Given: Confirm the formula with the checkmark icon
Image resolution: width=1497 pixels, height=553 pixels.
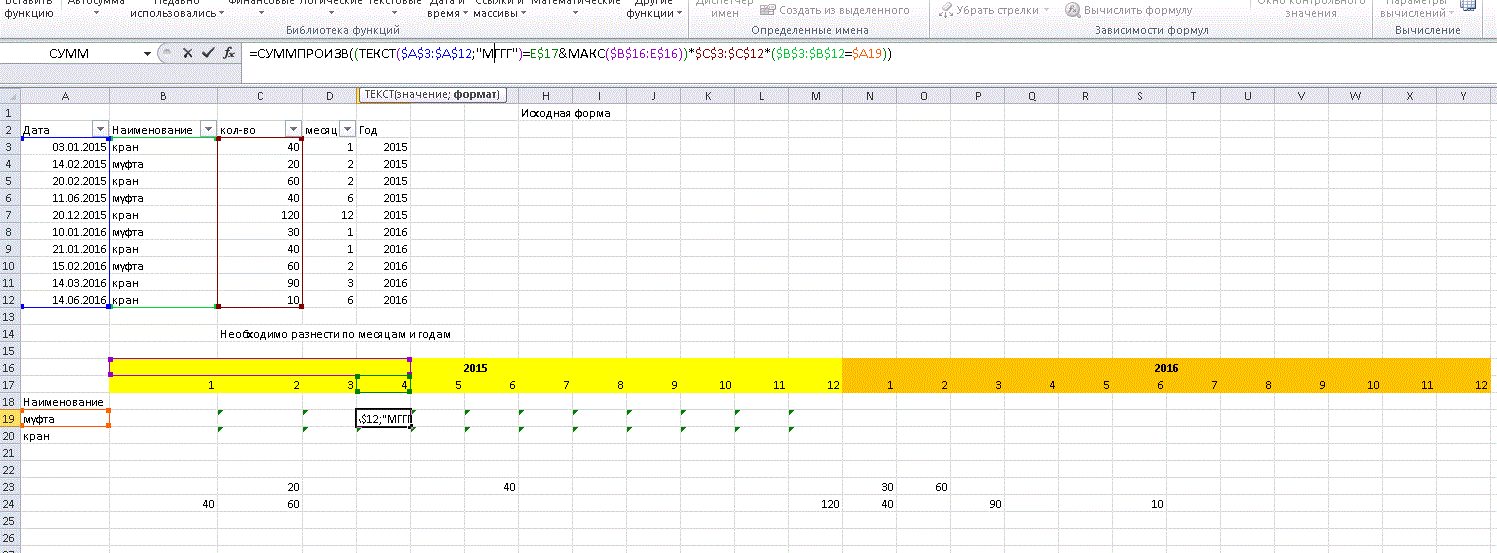Looking at the screenshot, I should 208,53.
